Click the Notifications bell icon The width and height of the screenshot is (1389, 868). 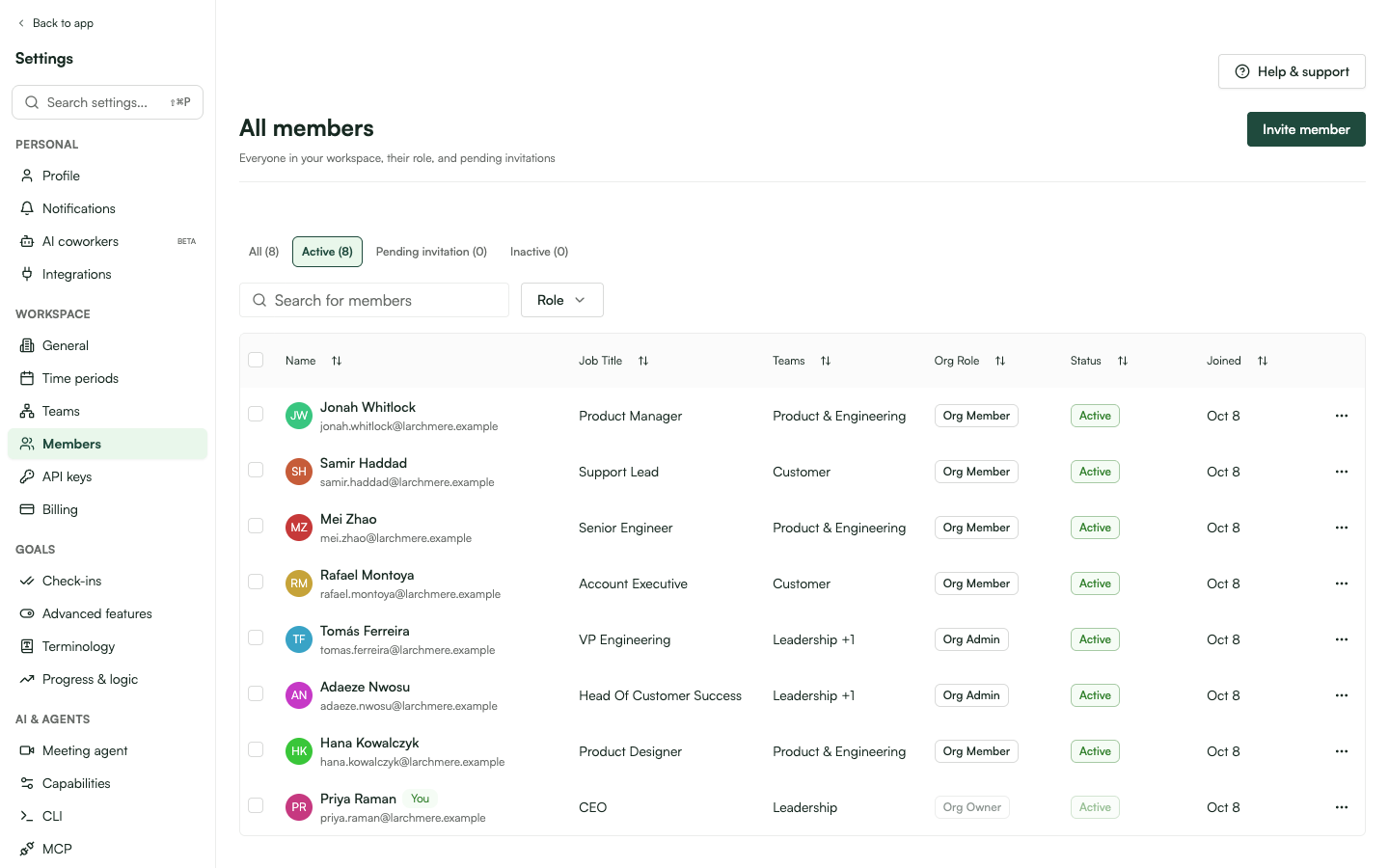tap(27, 208)
